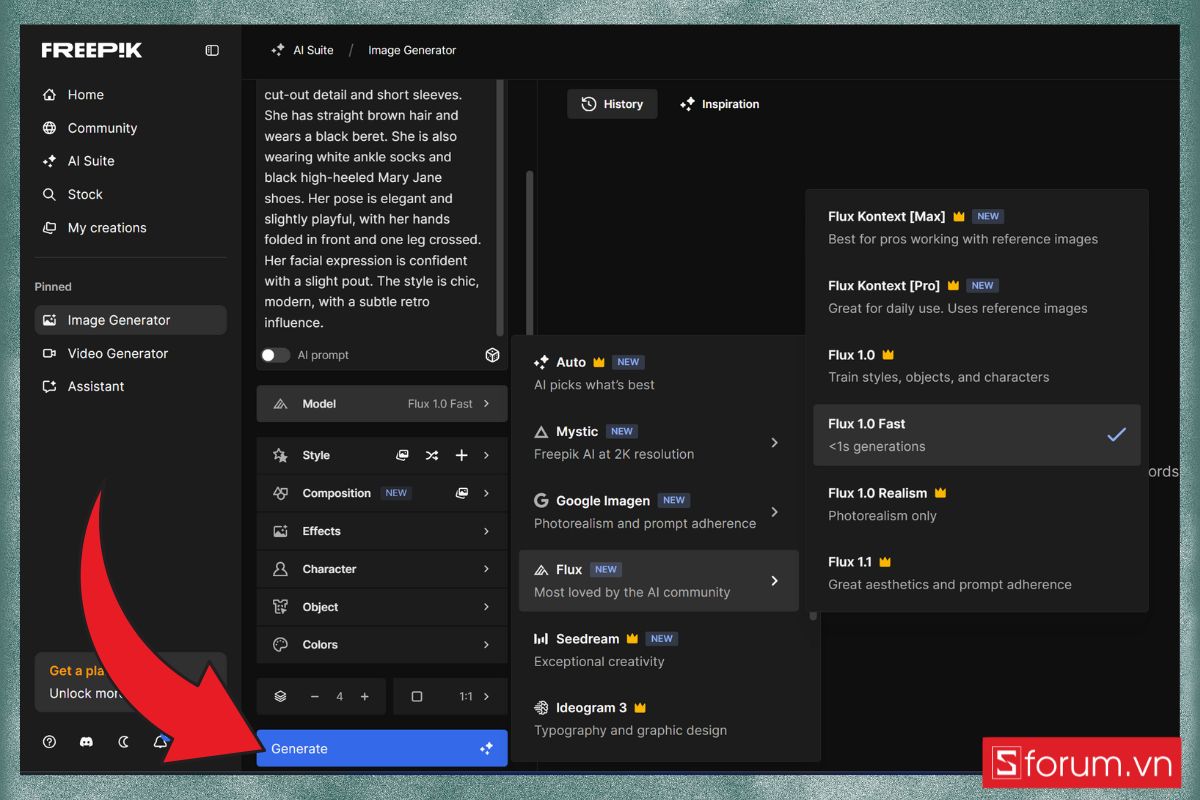Switch theme with the moon icon

click(124, 742)
